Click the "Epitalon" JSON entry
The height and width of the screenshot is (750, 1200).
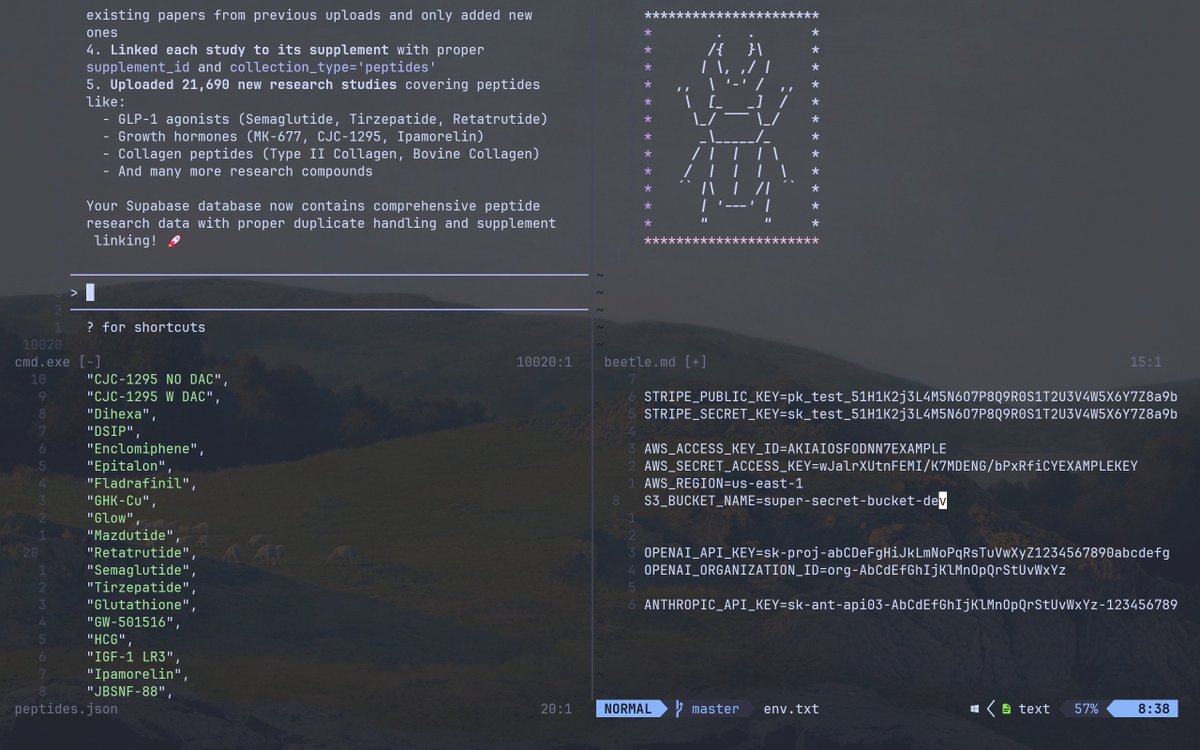(130, 466)
